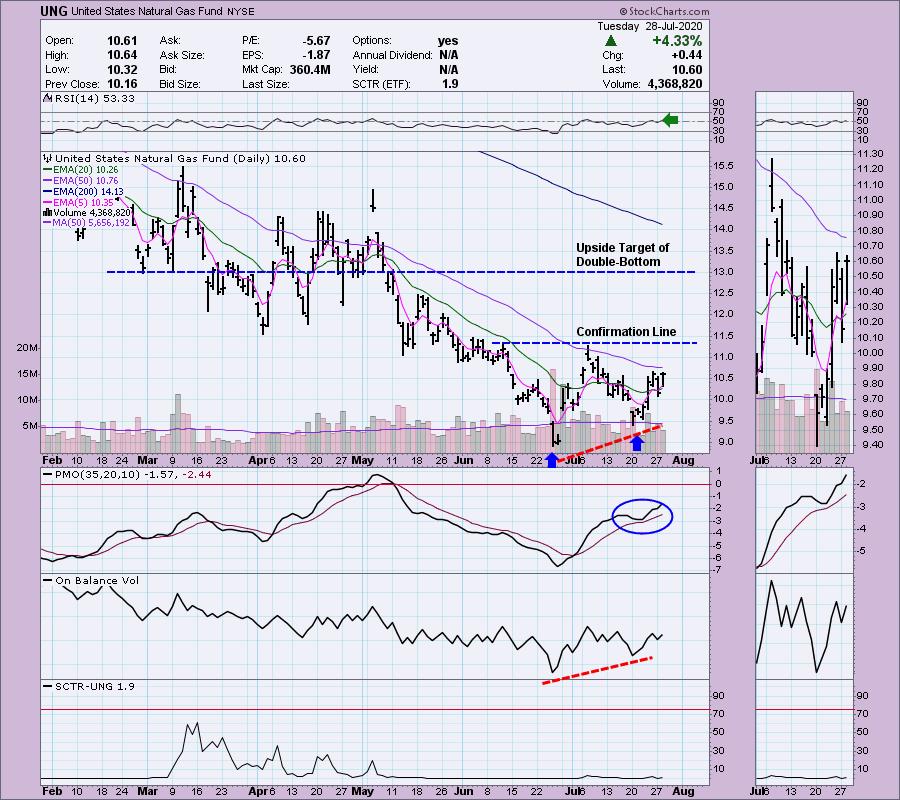Click the Ask label
This screenshot has width=900, height=800.
pyautogui.click(x=170, y=41)
